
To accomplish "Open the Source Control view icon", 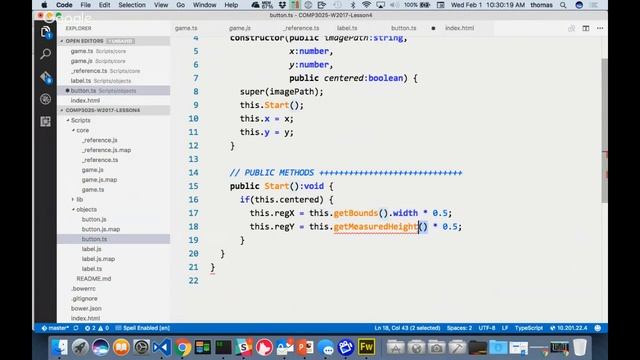I will [46, 77].
